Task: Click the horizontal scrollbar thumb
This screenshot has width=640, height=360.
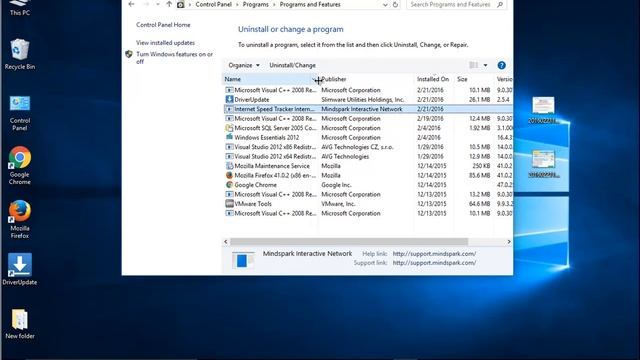Action: click(x=349, y=242)
